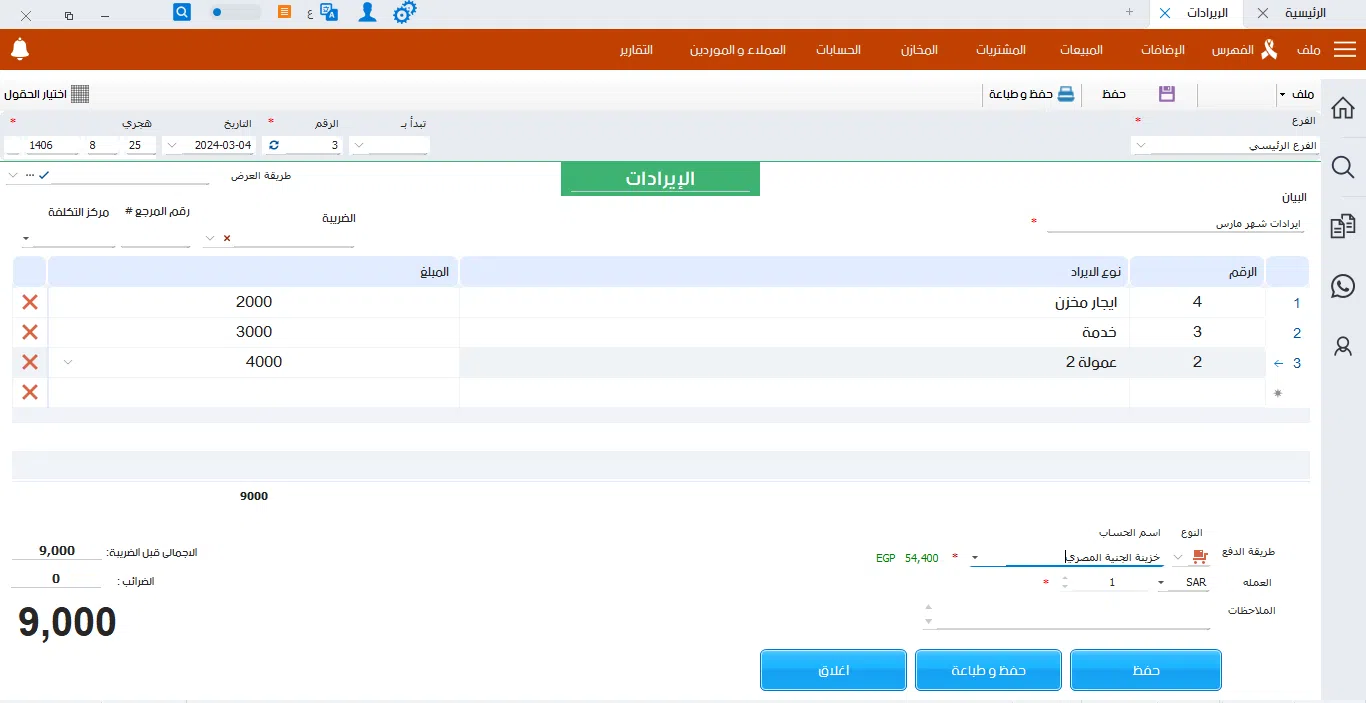The height and width of the screenshot is (703, 1366).
Task: Go to the Home sidebar icon
Action: coord(1343,108)
